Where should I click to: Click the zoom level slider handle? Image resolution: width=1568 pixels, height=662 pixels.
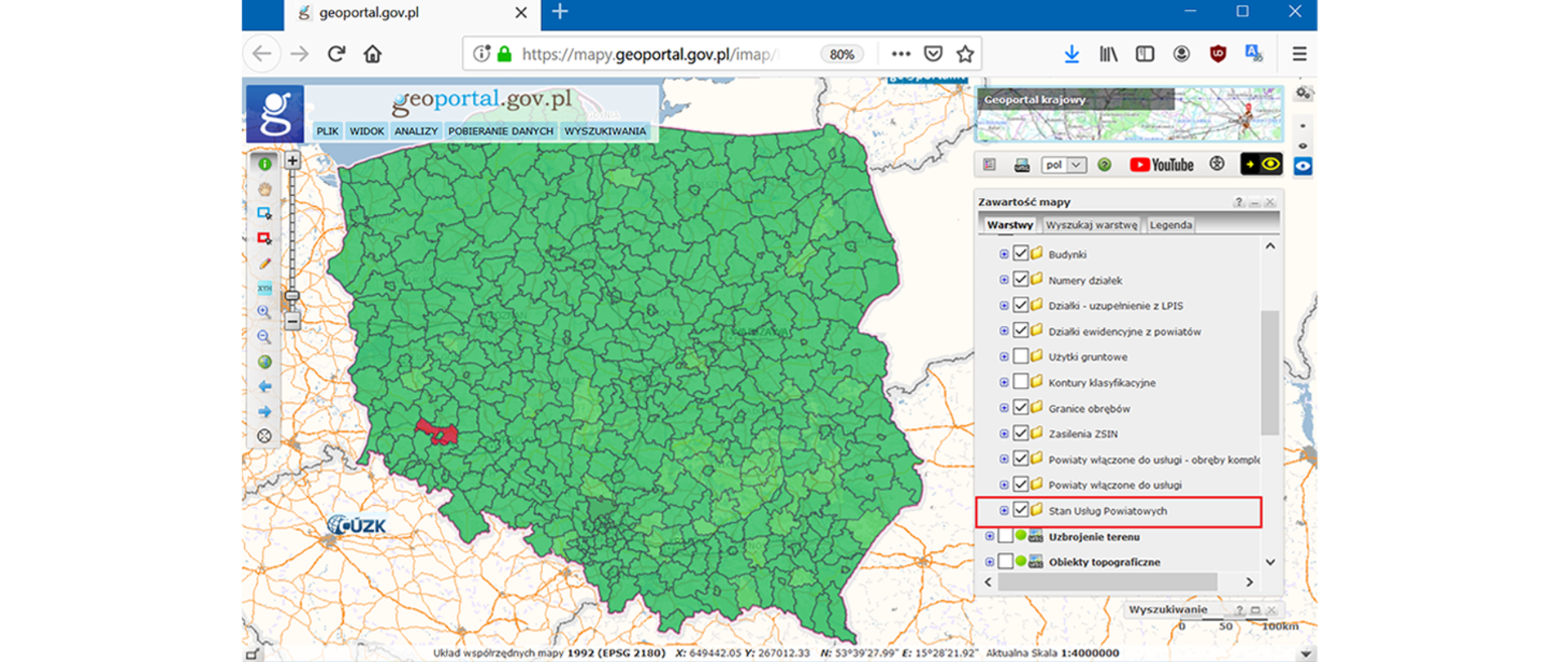coord(292,296)
